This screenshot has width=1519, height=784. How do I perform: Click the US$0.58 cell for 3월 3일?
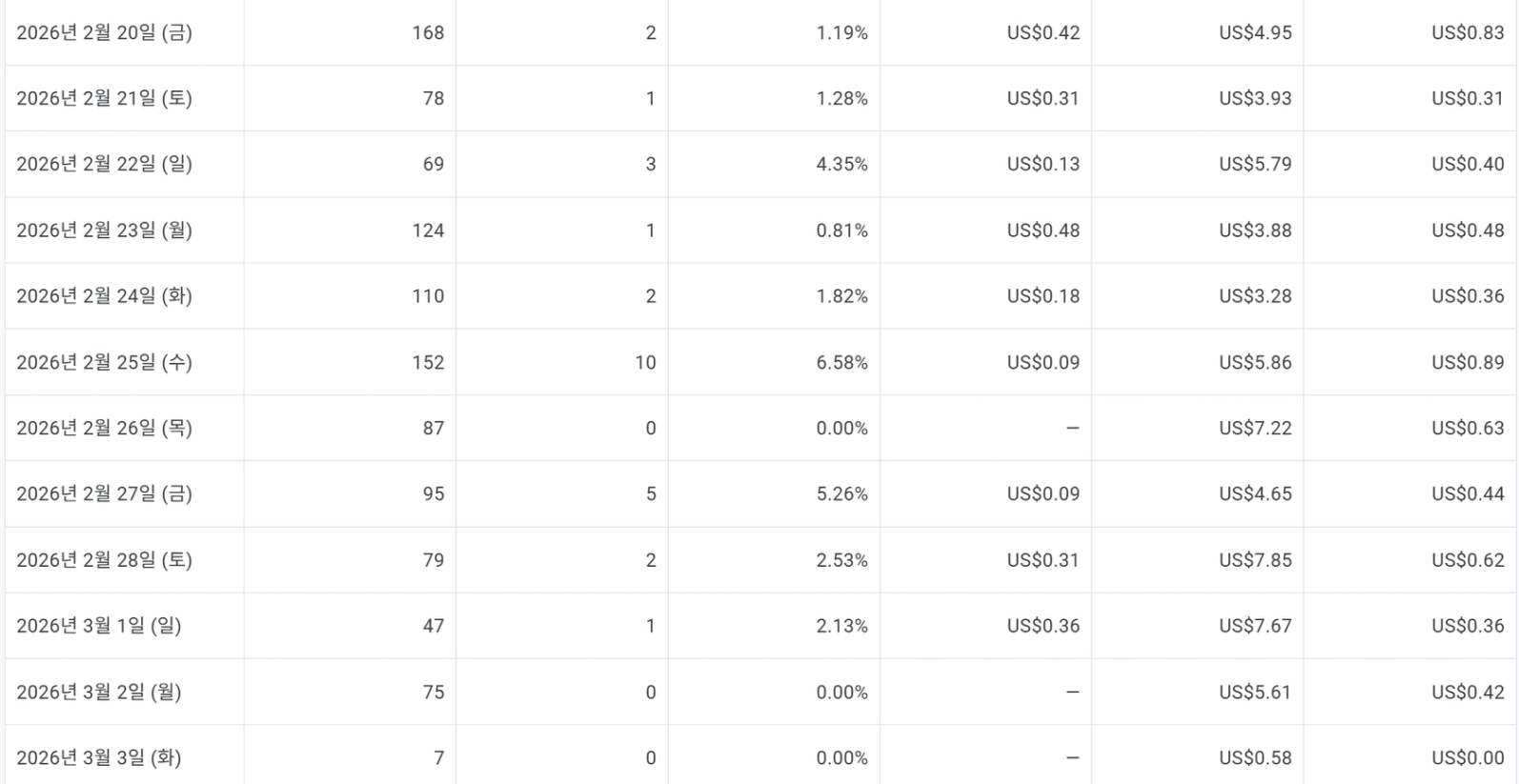coord(1255,757)
